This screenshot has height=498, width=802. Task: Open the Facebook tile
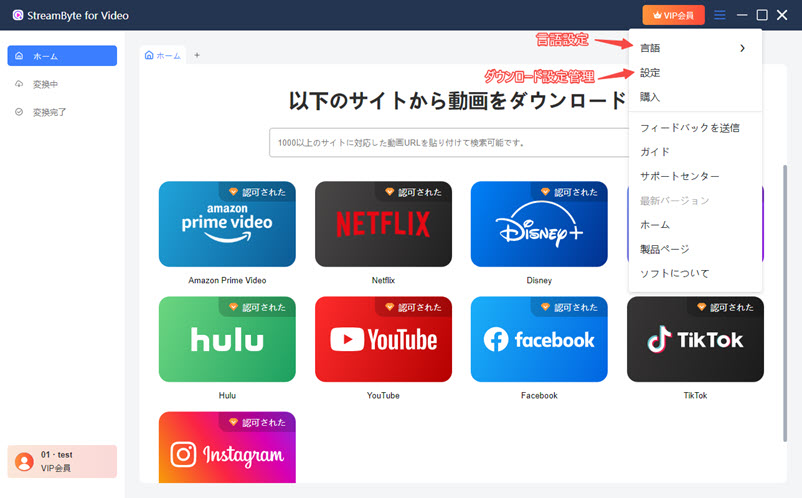tap(539, 339)
